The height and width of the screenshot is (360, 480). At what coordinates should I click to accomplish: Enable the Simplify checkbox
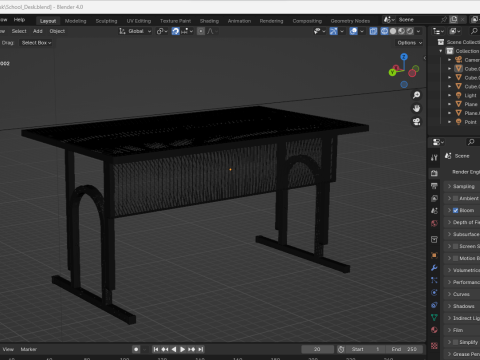coord(456,342)
